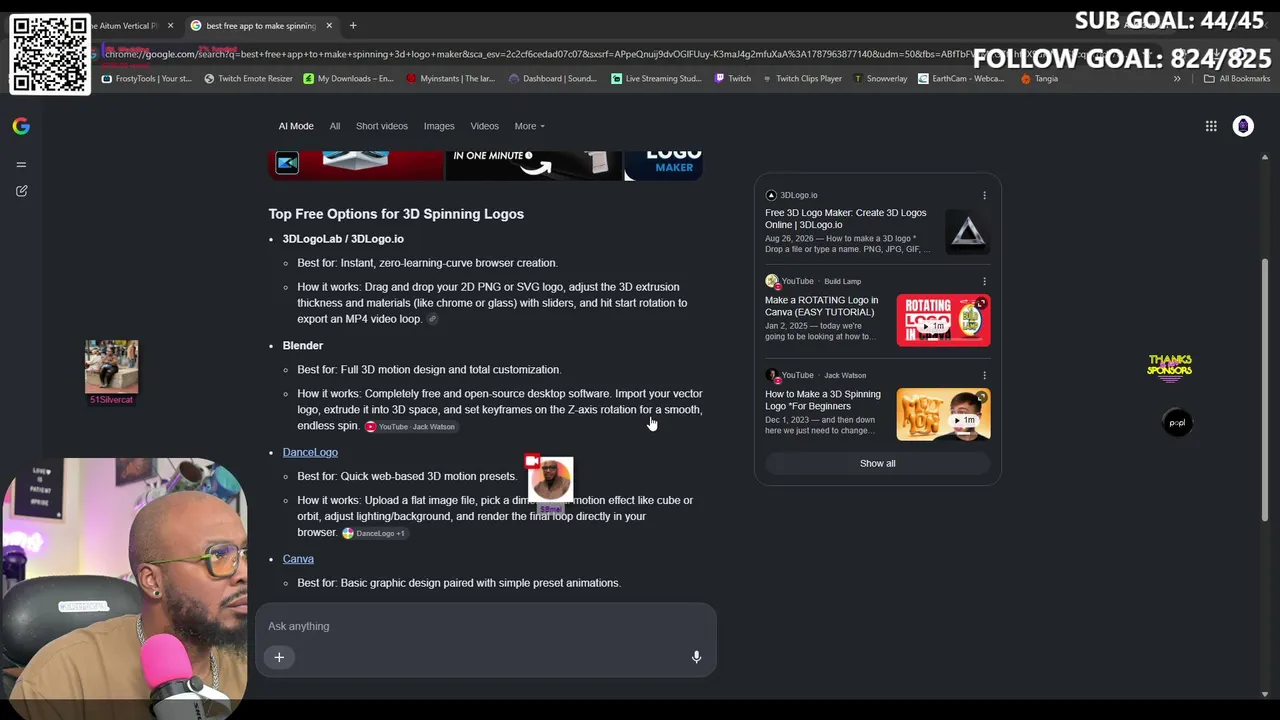Click the plus button in Ask anything box
This screenshot has height=720, width=1280.
click(x=279, y=657)
